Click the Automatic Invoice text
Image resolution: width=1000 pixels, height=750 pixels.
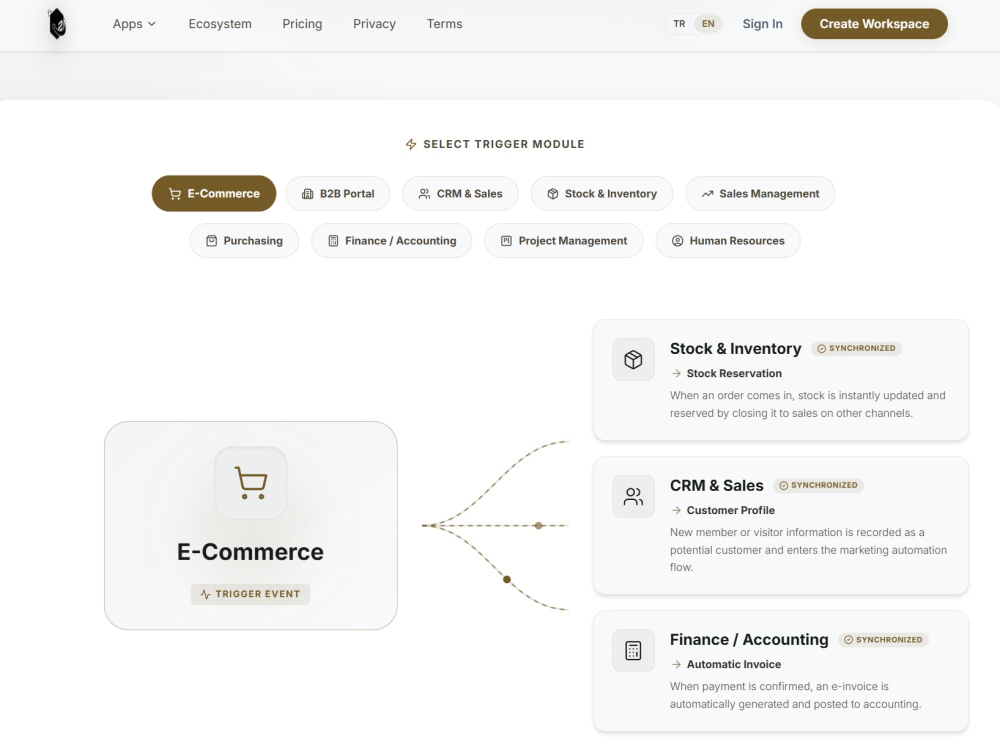coord(734,664)
